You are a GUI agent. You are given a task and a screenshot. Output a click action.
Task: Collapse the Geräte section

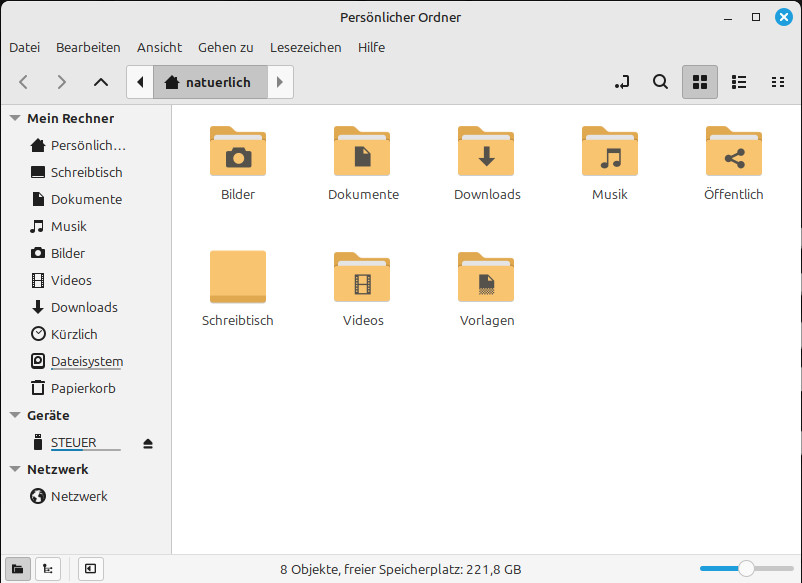[15, 415]
